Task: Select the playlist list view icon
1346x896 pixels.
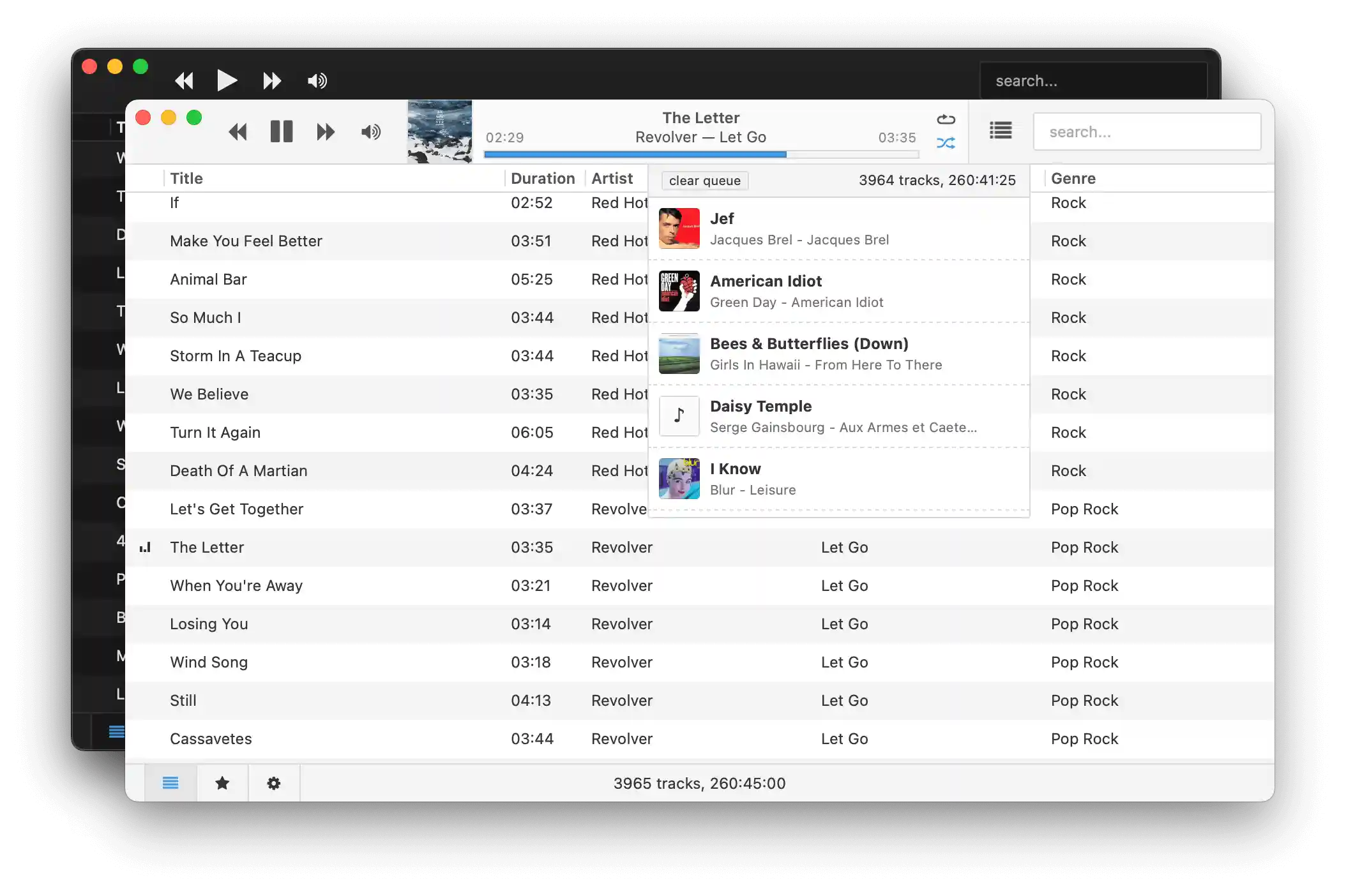Action: [x=170, y=783]
